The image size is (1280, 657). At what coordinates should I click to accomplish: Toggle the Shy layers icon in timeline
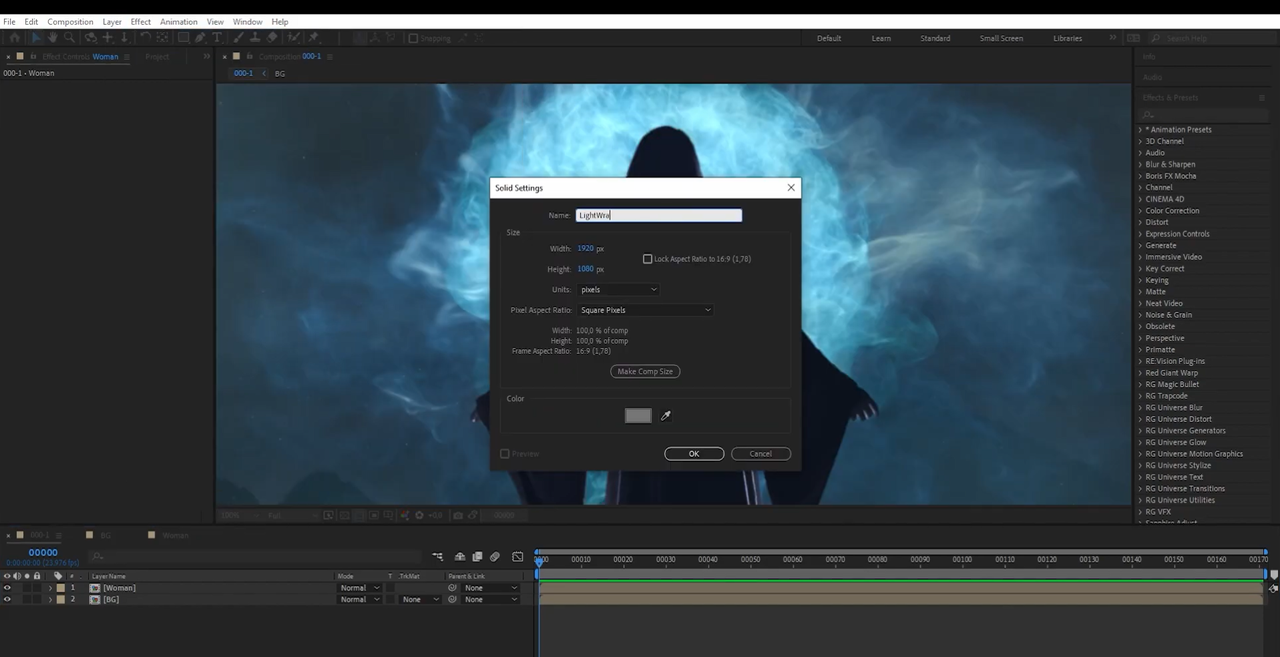point(460,556)
